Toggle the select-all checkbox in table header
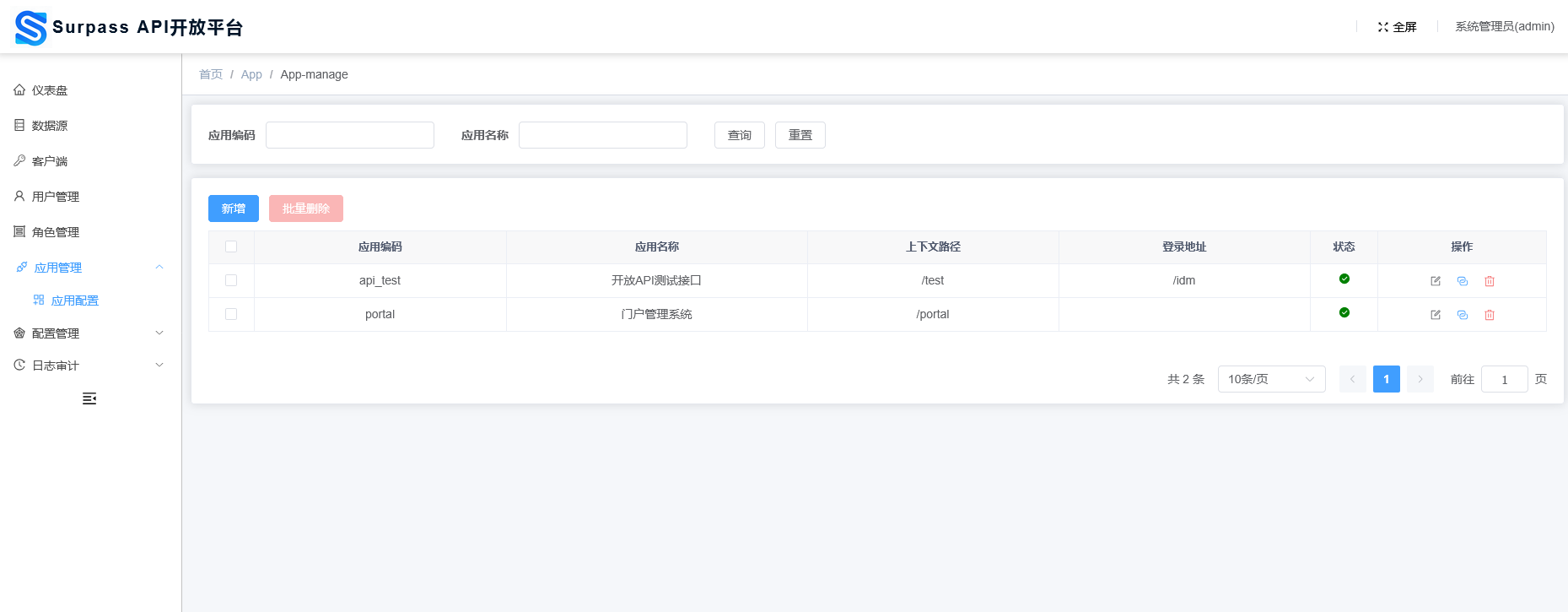1568x612 pixels. pyautogui.click(x=231, y=246)
